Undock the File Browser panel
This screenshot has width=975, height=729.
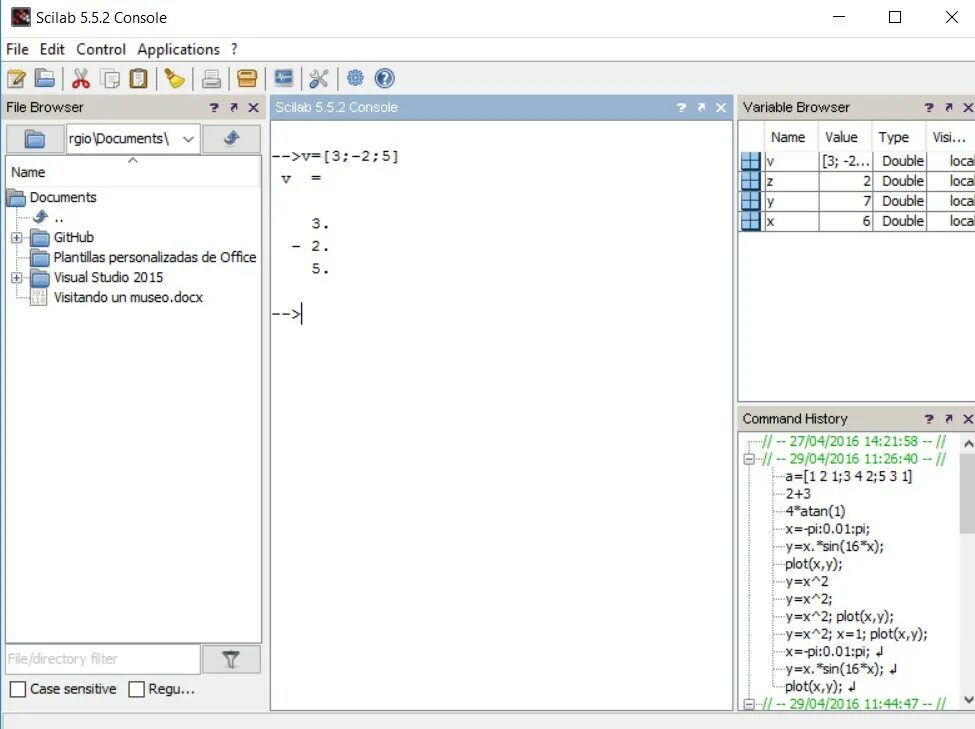[x=234, y=108]
